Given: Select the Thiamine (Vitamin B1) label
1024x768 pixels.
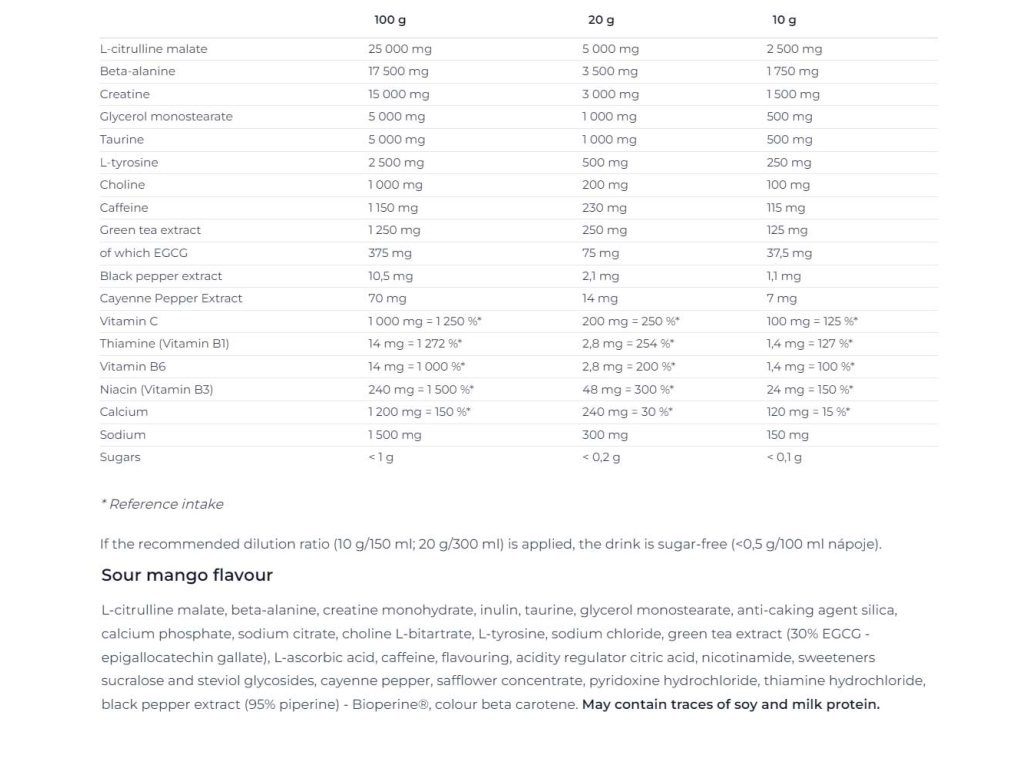Looking at the screenshot, I should coord(165,344).
